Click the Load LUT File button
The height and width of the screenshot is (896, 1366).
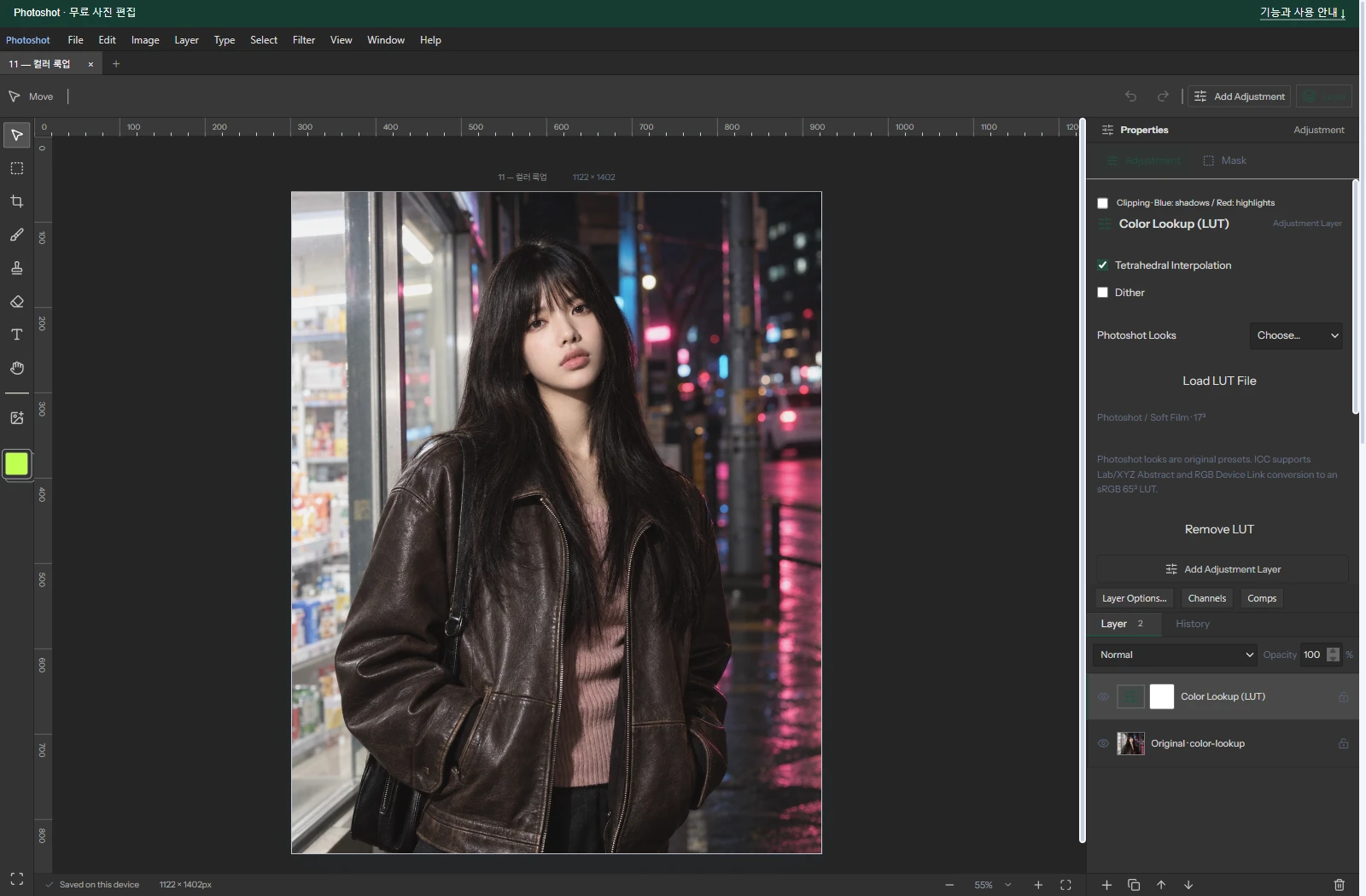[1219, 381]
